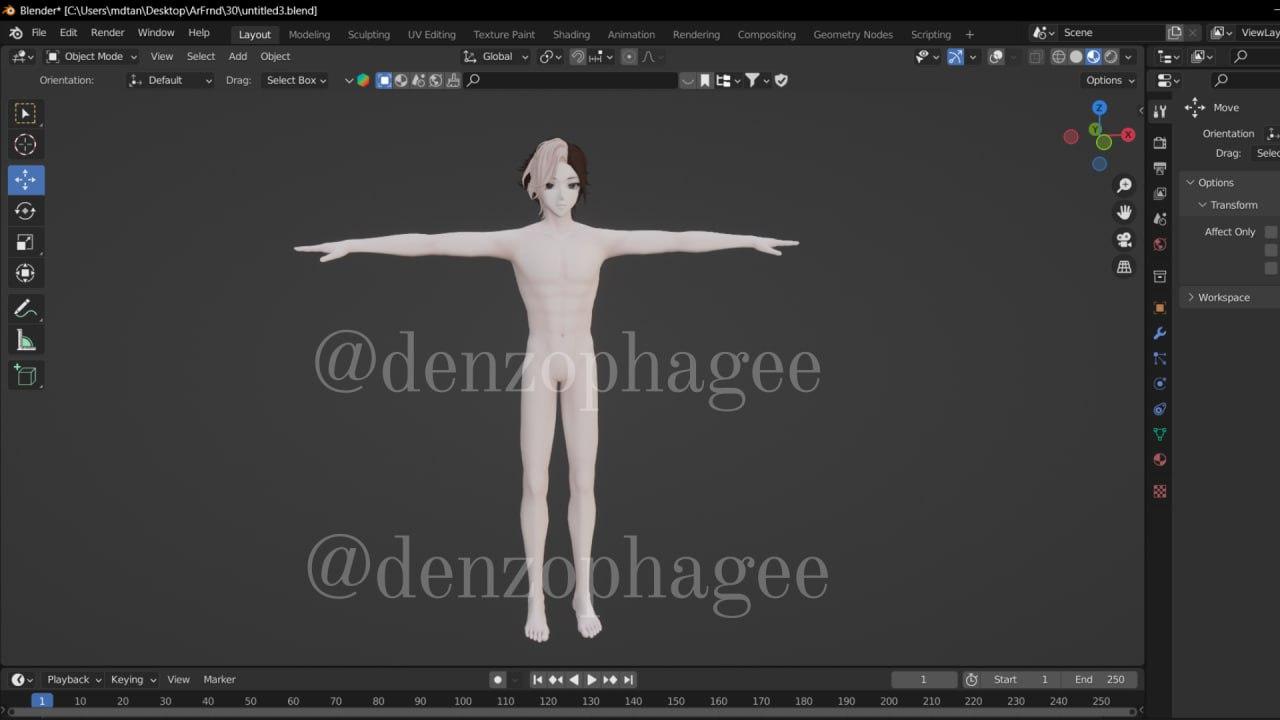Toggle viewport overlays visibility
The height and width of the screenshot is (720, 1280).
(x=996, y=57)
